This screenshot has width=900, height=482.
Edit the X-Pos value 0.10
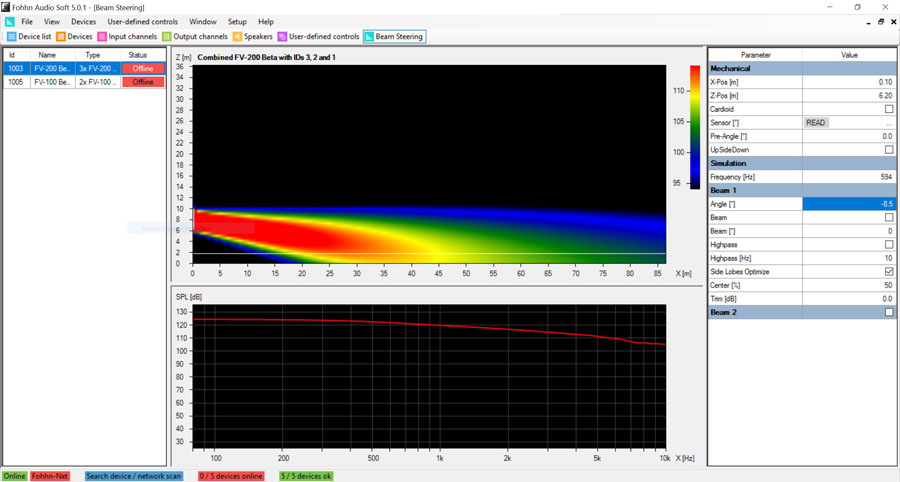click(x=849, y=82)
